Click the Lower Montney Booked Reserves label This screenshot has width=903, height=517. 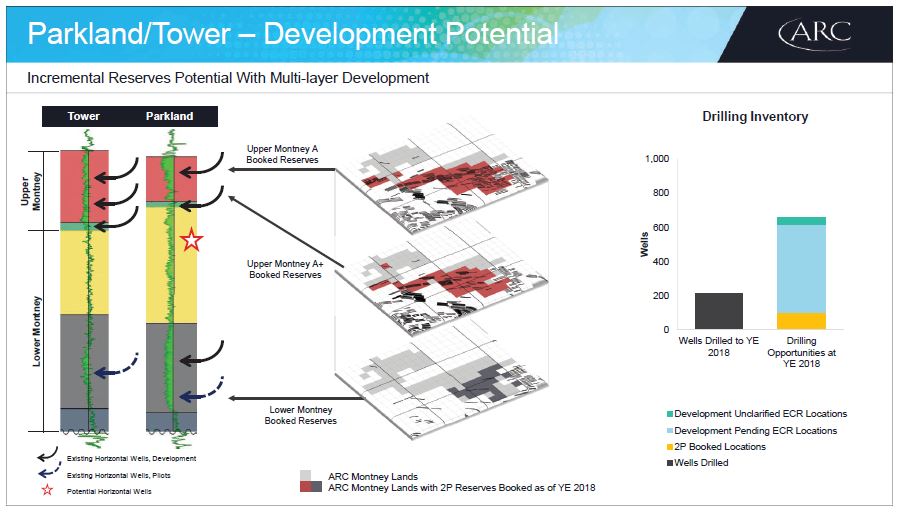click(x=301, y=415)
